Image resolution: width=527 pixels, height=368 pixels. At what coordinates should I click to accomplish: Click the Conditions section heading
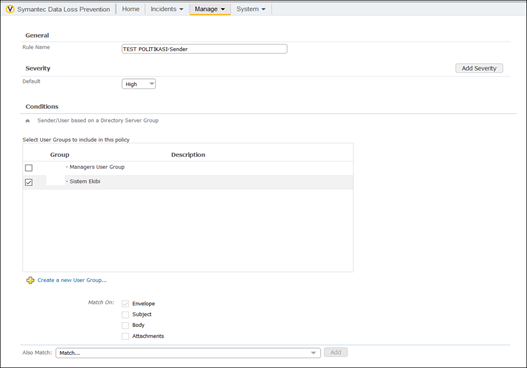point(42,107)
